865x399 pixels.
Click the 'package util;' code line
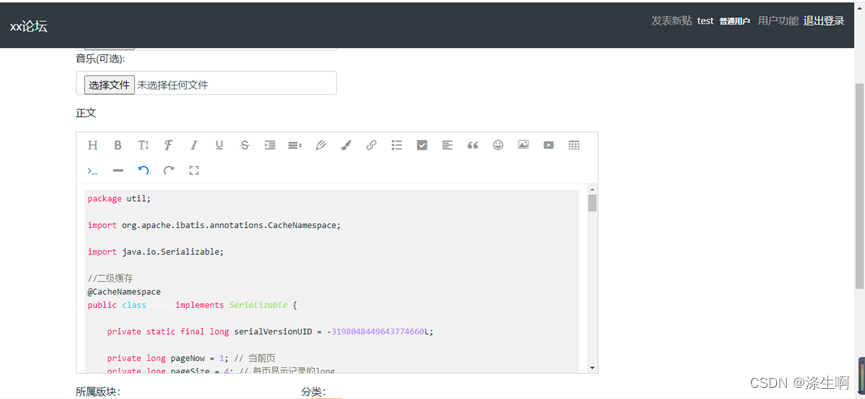coord(119,199)
